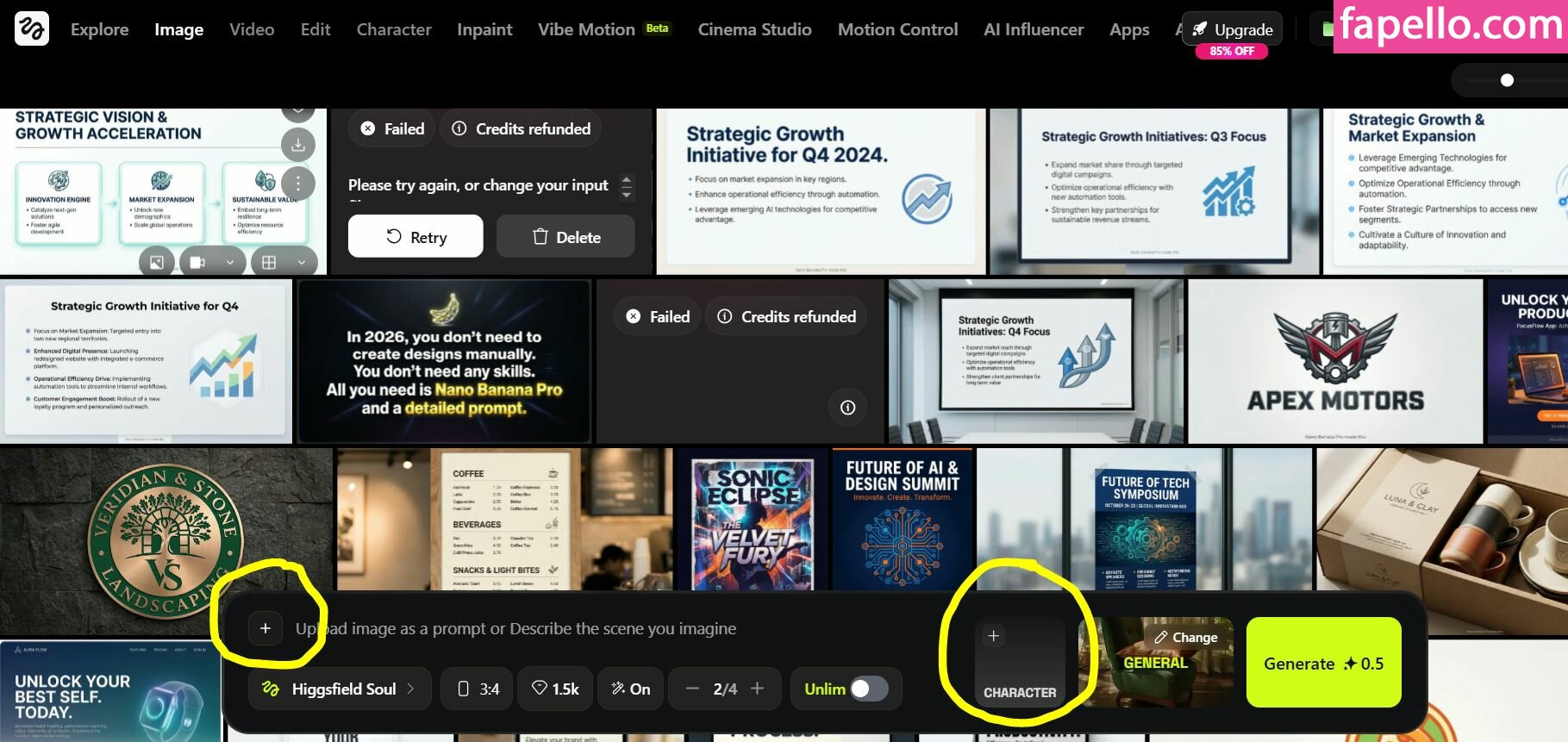Open three-dot menu on Strategic Vision image
Viewport: 1568px width, 742px height.
[298, 183]
